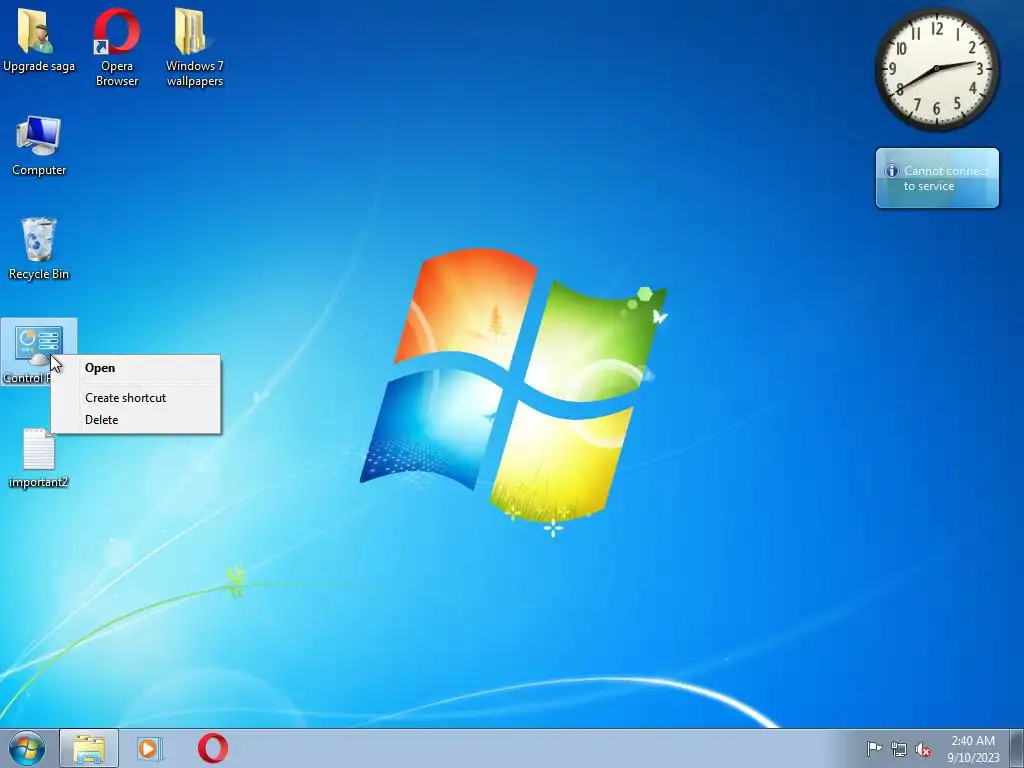Choose Create shortcut in context menu
1024x768 pixels.
click(136, 398)
